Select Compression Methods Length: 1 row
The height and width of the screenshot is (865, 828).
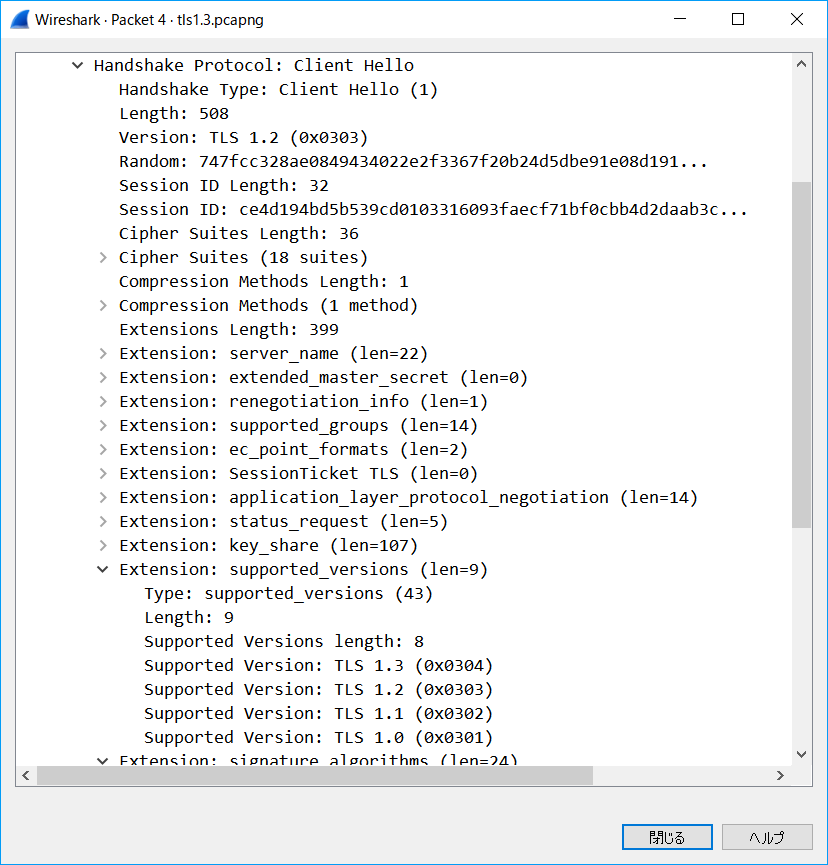(264, 282)
